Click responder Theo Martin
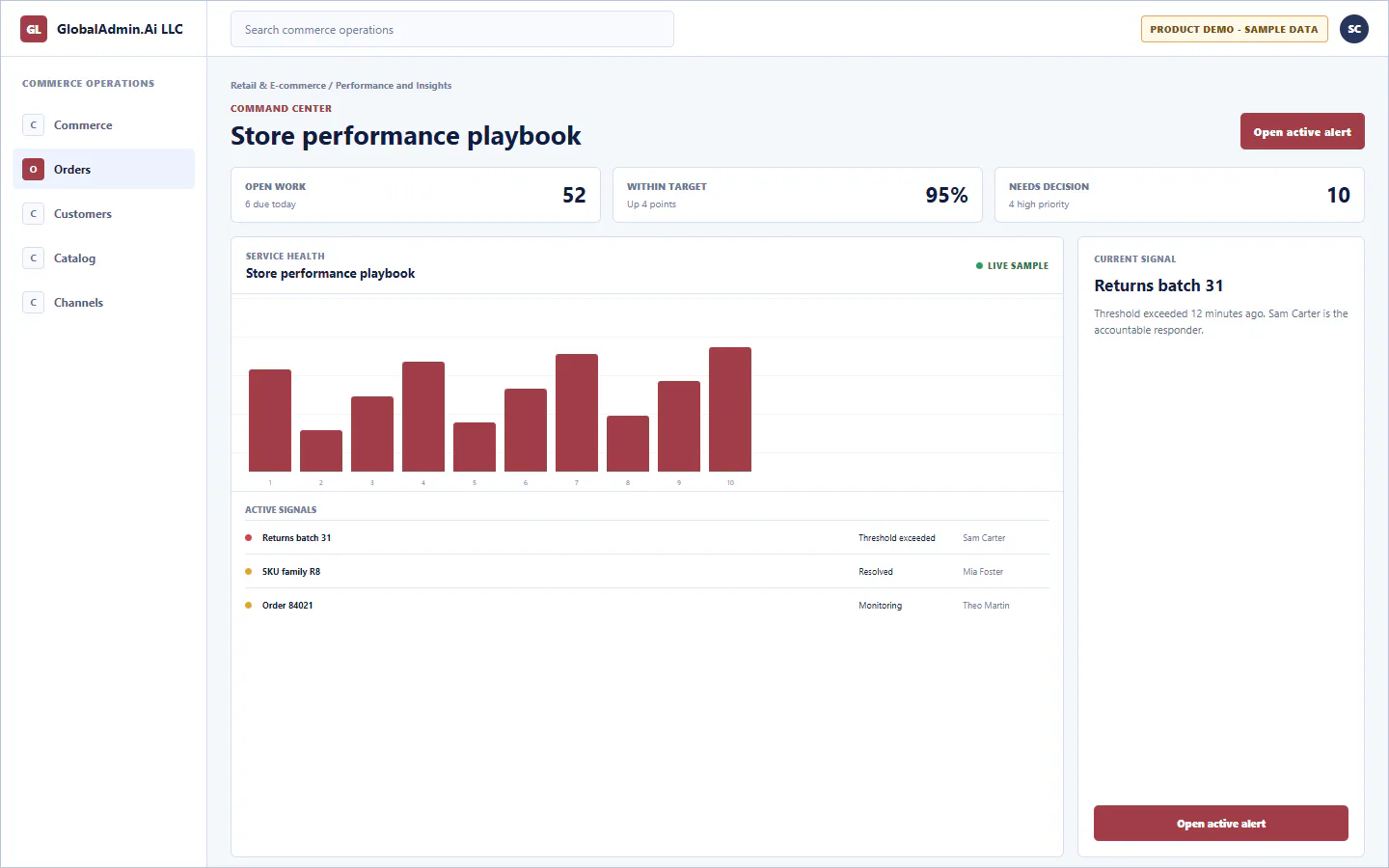This screenshot has height=868, width=1389. pyautogui.click(x=986, y=606)
